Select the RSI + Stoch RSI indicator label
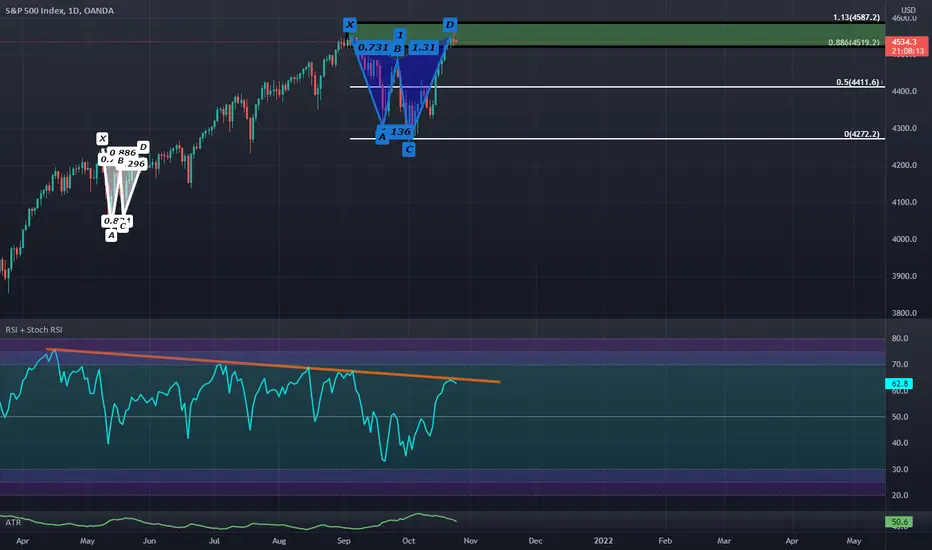 click(34, 330)
